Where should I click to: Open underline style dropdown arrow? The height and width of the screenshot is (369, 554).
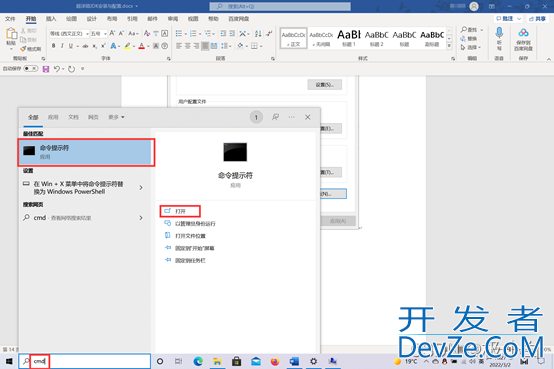tap(77, 46)
